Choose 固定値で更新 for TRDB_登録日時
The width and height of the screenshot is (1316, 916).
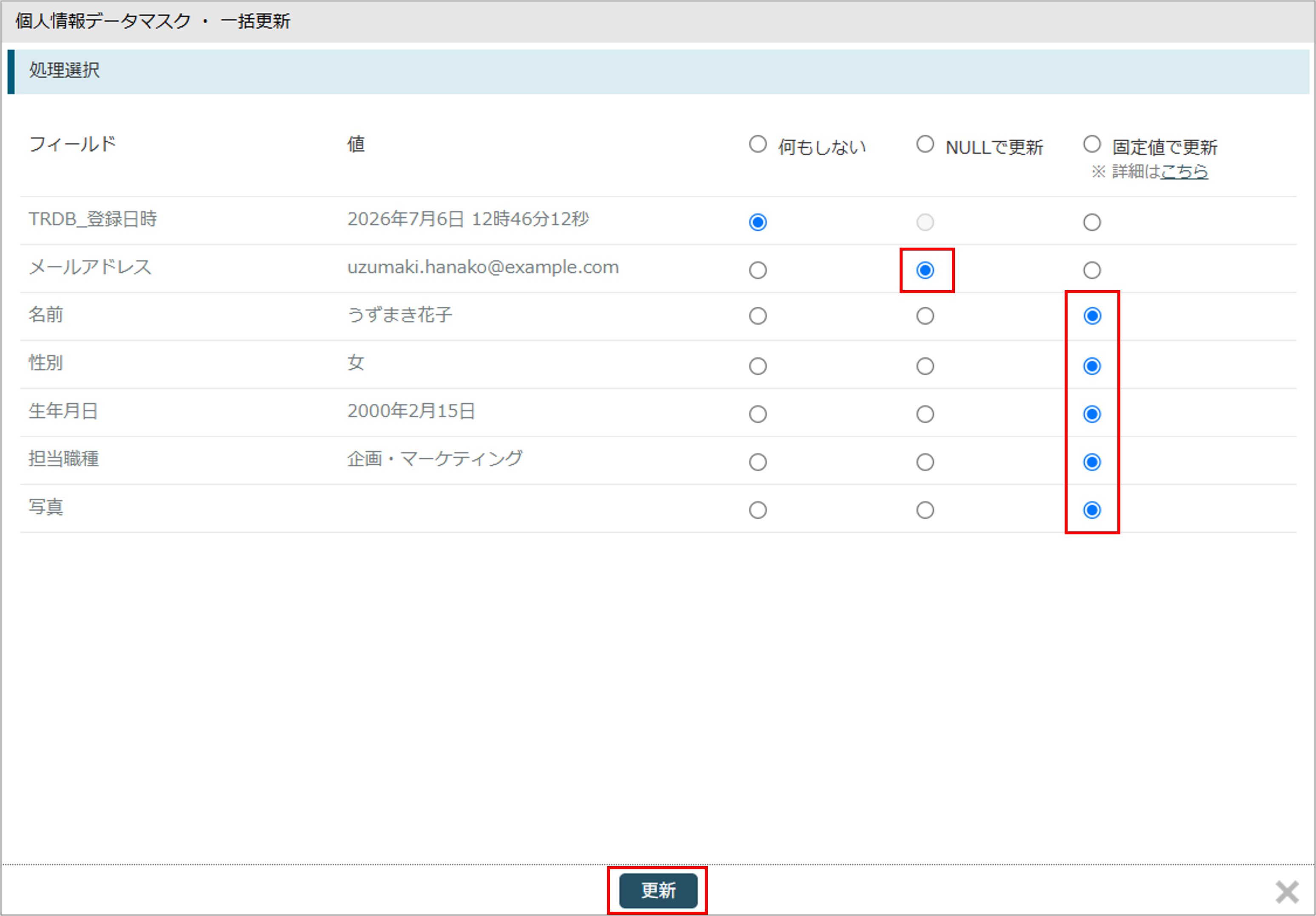click(1092, 222)
